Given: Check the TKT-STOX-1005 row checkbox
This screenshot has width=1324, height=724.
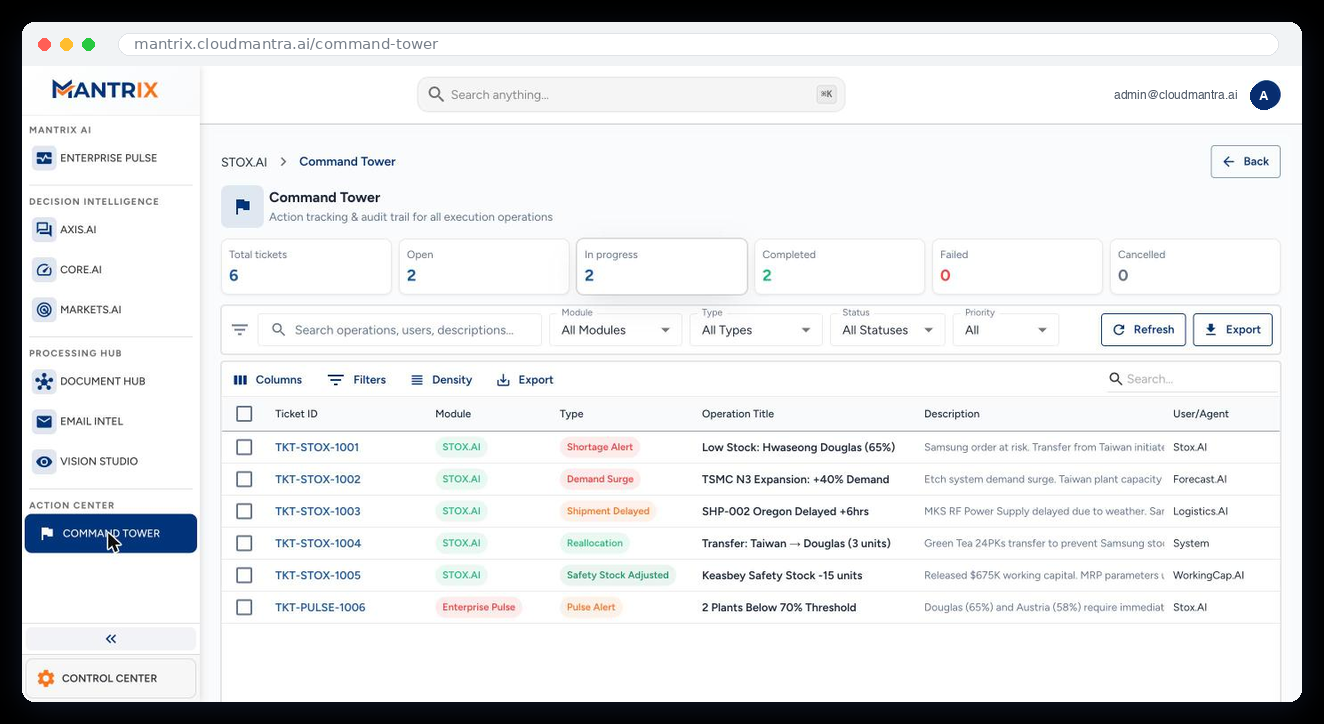Looking at the screenshot, I should click(244, 575).
